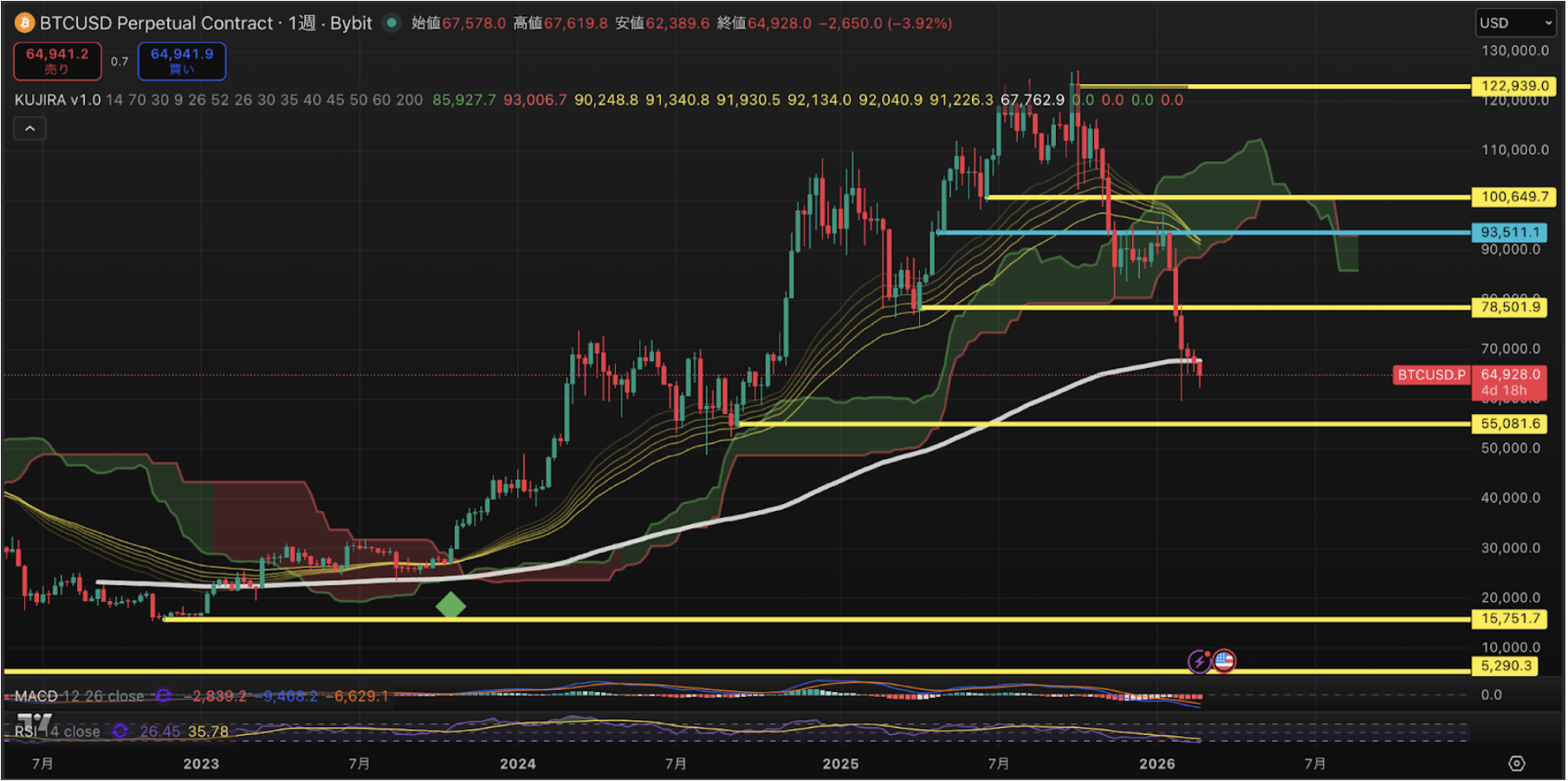Click the 122,939.0 yellow price label
Screen dimensions: 1568x781
point(1513,86)
